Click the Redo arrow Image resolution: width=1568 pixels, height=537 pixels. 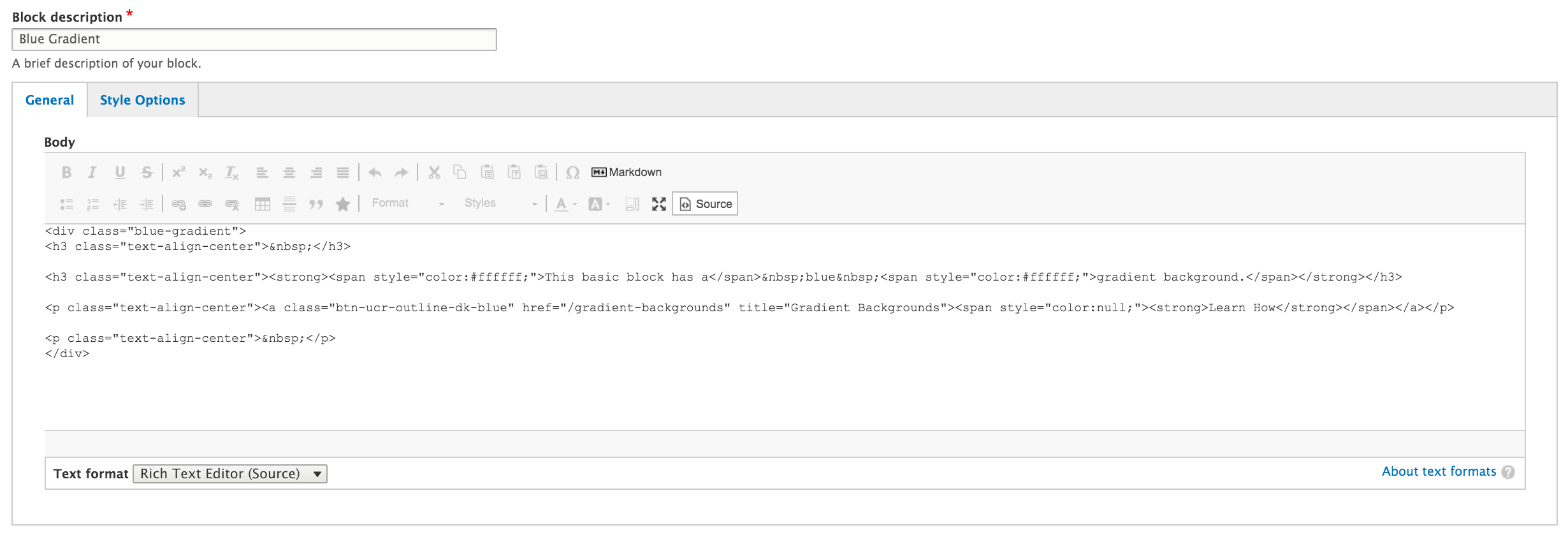tap(402, 172)
